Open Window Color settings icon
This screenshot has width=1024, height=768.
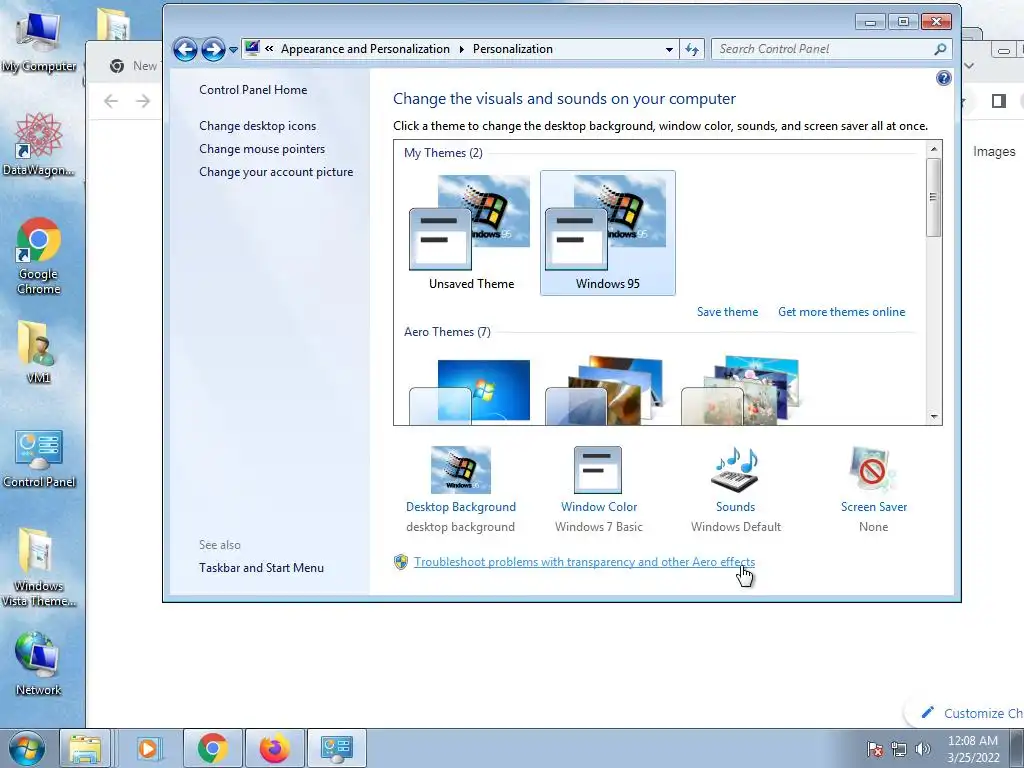point(598,470)
